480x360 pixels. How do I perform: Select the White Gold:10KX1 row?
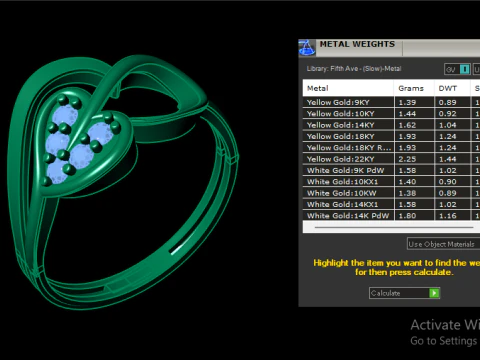(391, 182)
